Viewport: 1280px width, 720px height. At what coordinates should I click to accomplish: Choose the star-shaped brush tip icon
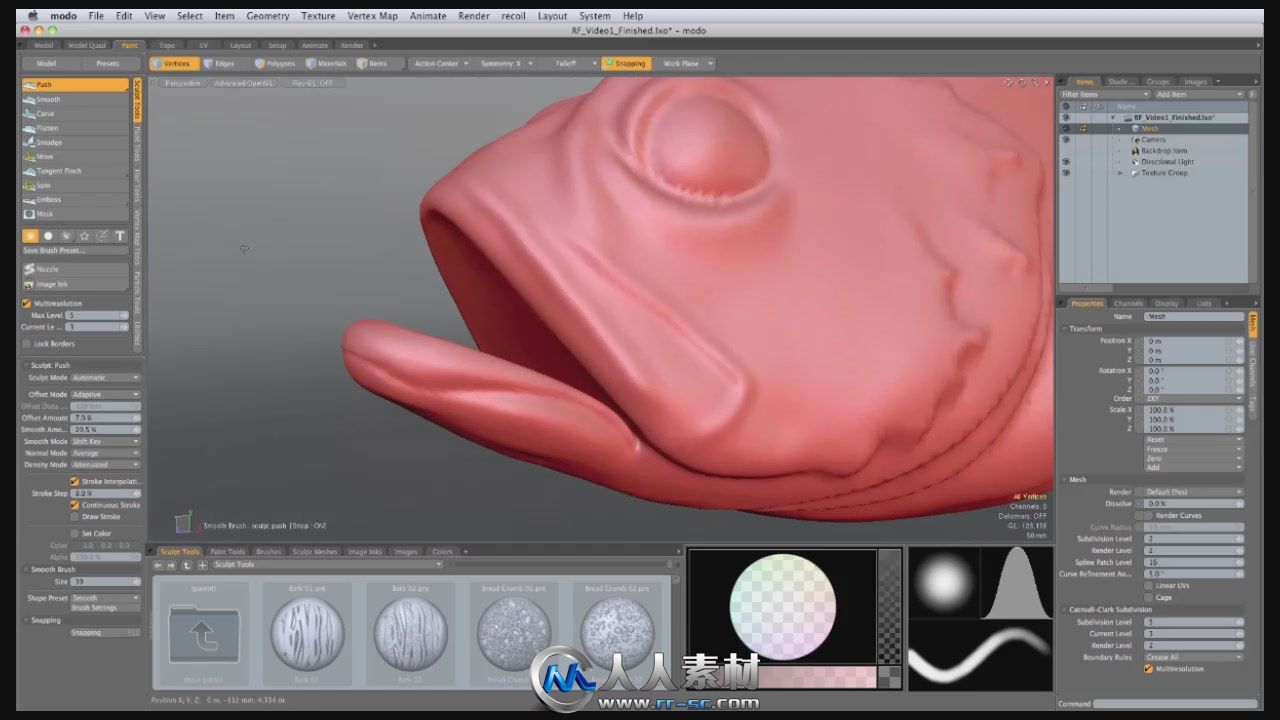point(84,236)
